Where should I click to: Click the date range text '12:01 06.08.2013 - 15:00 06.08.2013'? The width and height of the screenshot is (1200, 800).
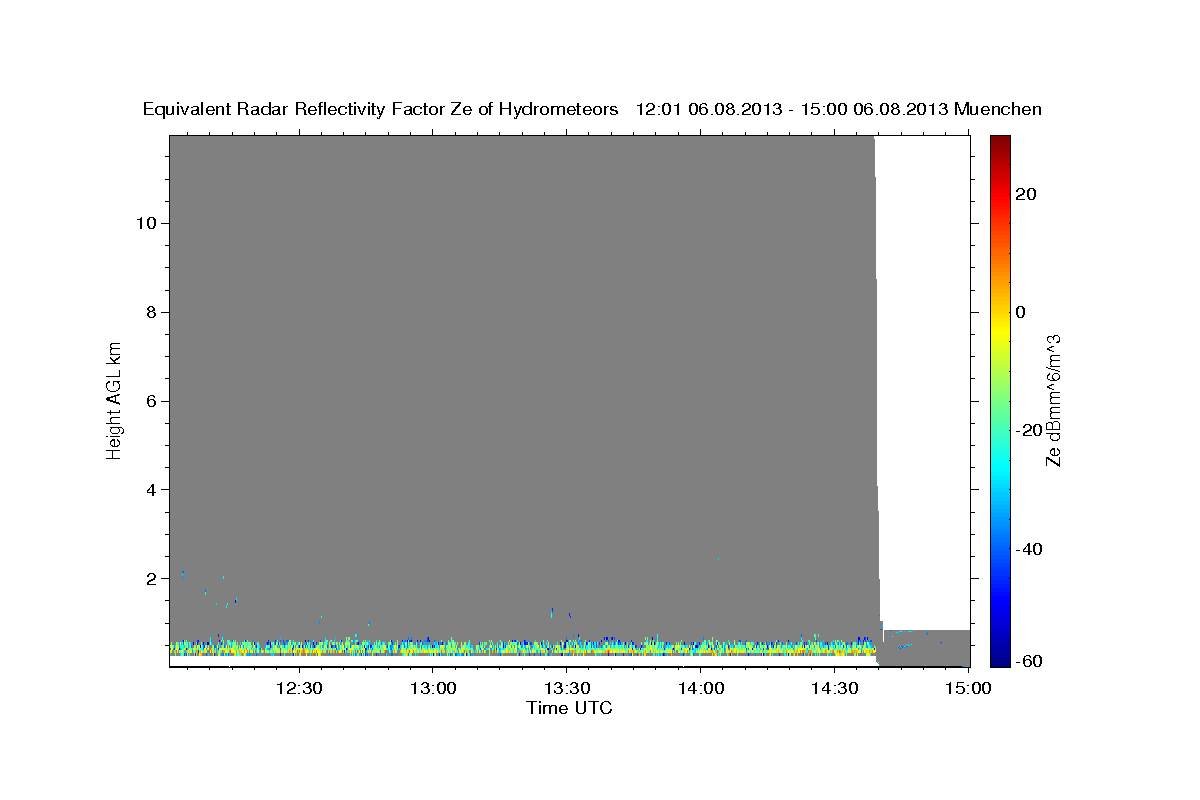[x=792, y=110]
